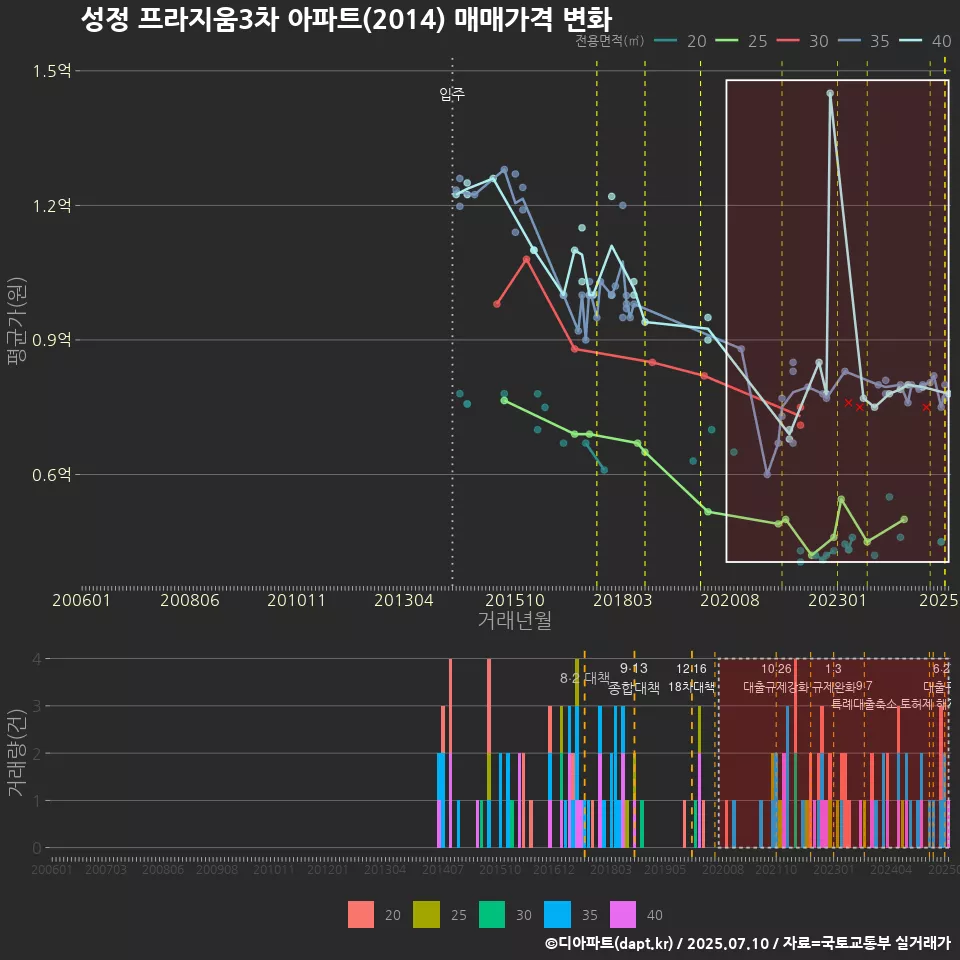
Task: Click the 특례대출축소 annotation text
Action: point(864,704)
